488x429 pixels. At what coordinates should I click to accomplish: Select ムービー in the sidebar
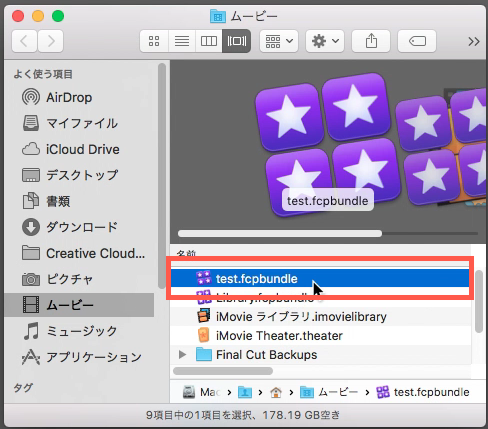tap(79, 305)
